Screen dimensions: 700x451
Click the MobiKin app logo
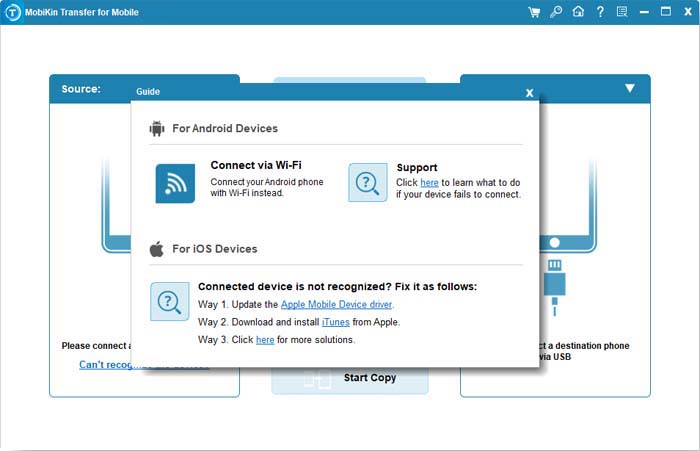tap(12, 13)
